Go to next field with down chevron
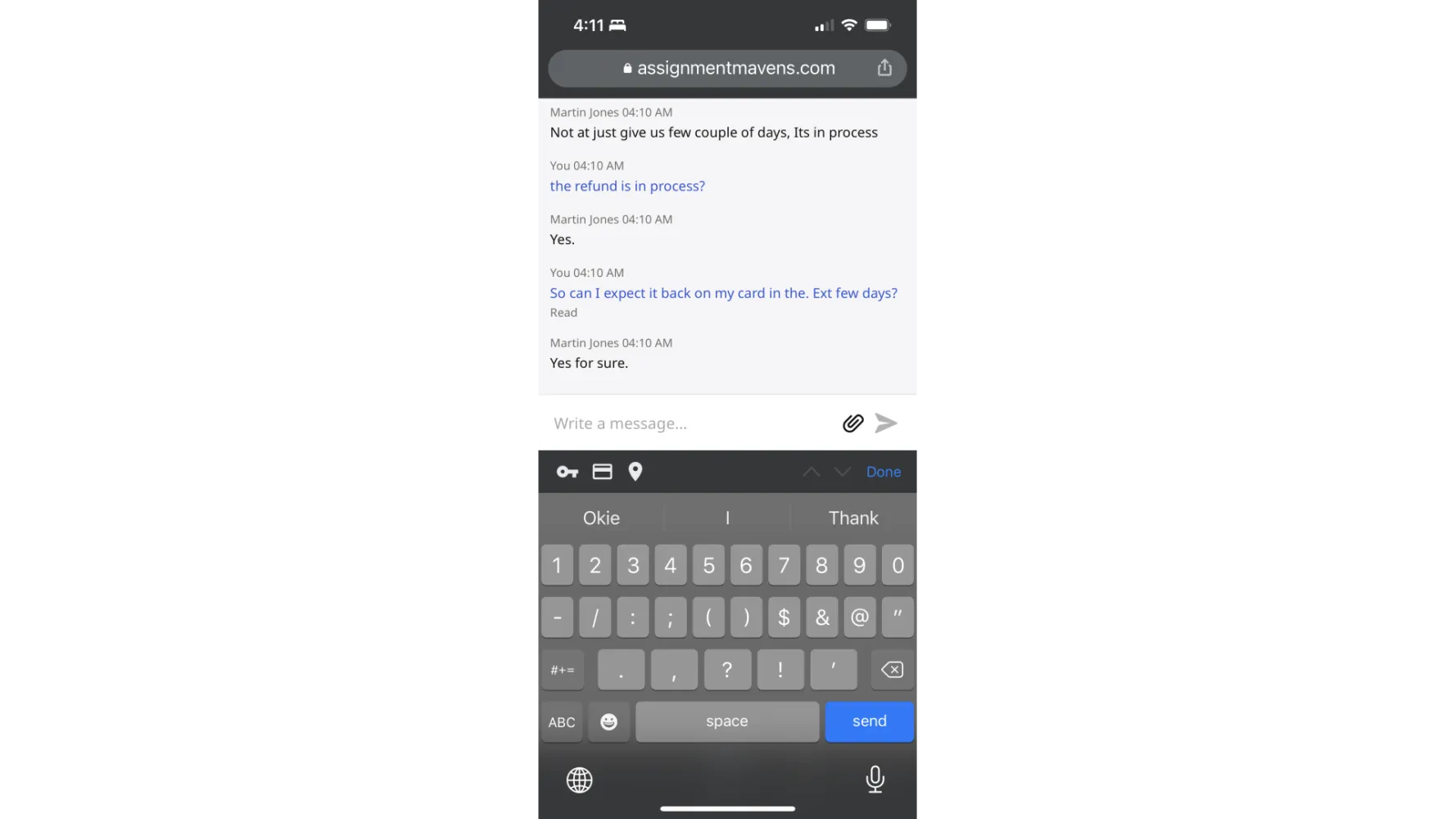Image resolution: width=1456 pixels, height=819 pixels. click(843, 472)
